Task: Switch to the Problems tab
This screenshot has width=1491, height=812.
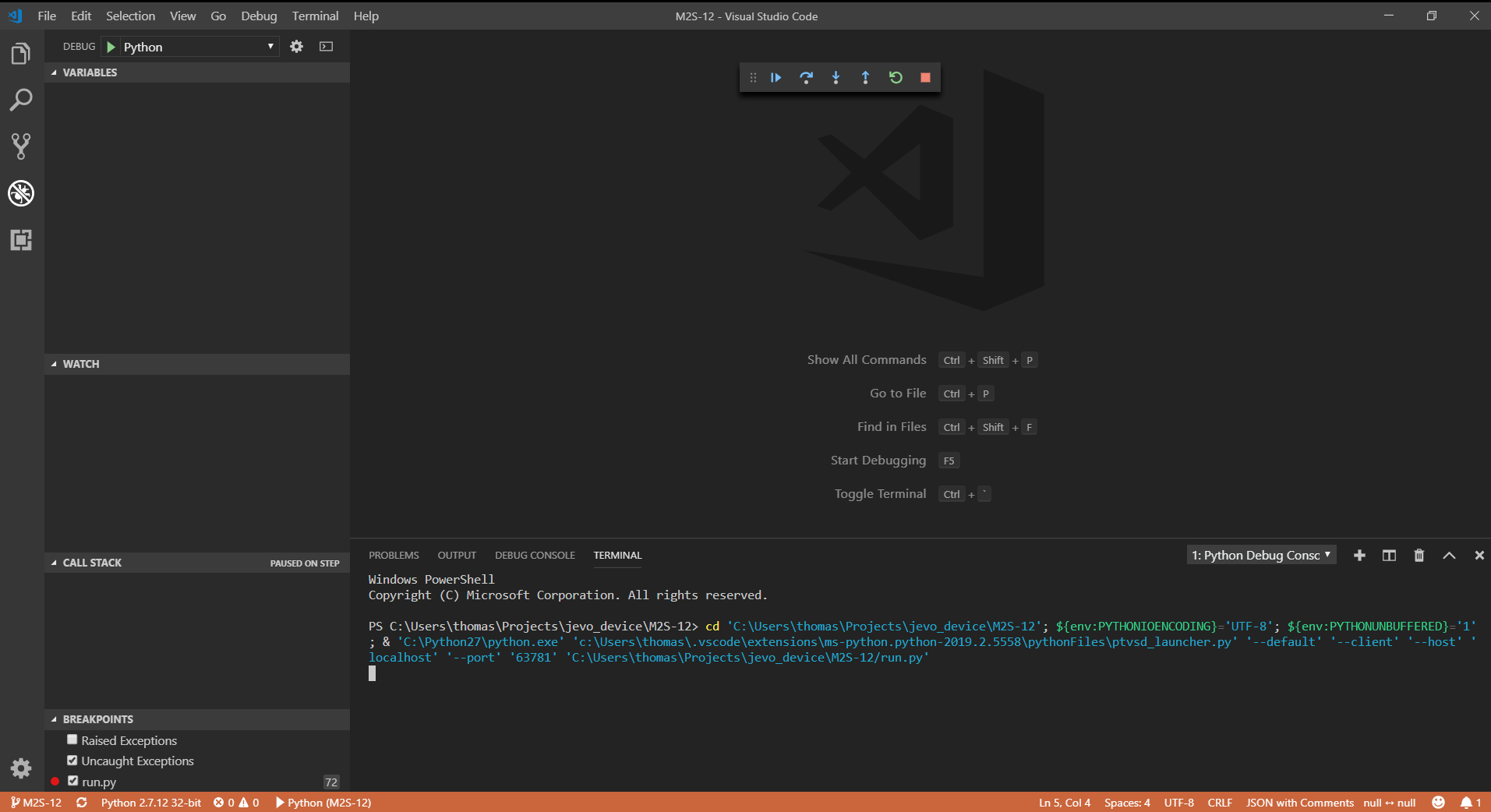Action: coord(394,555)
